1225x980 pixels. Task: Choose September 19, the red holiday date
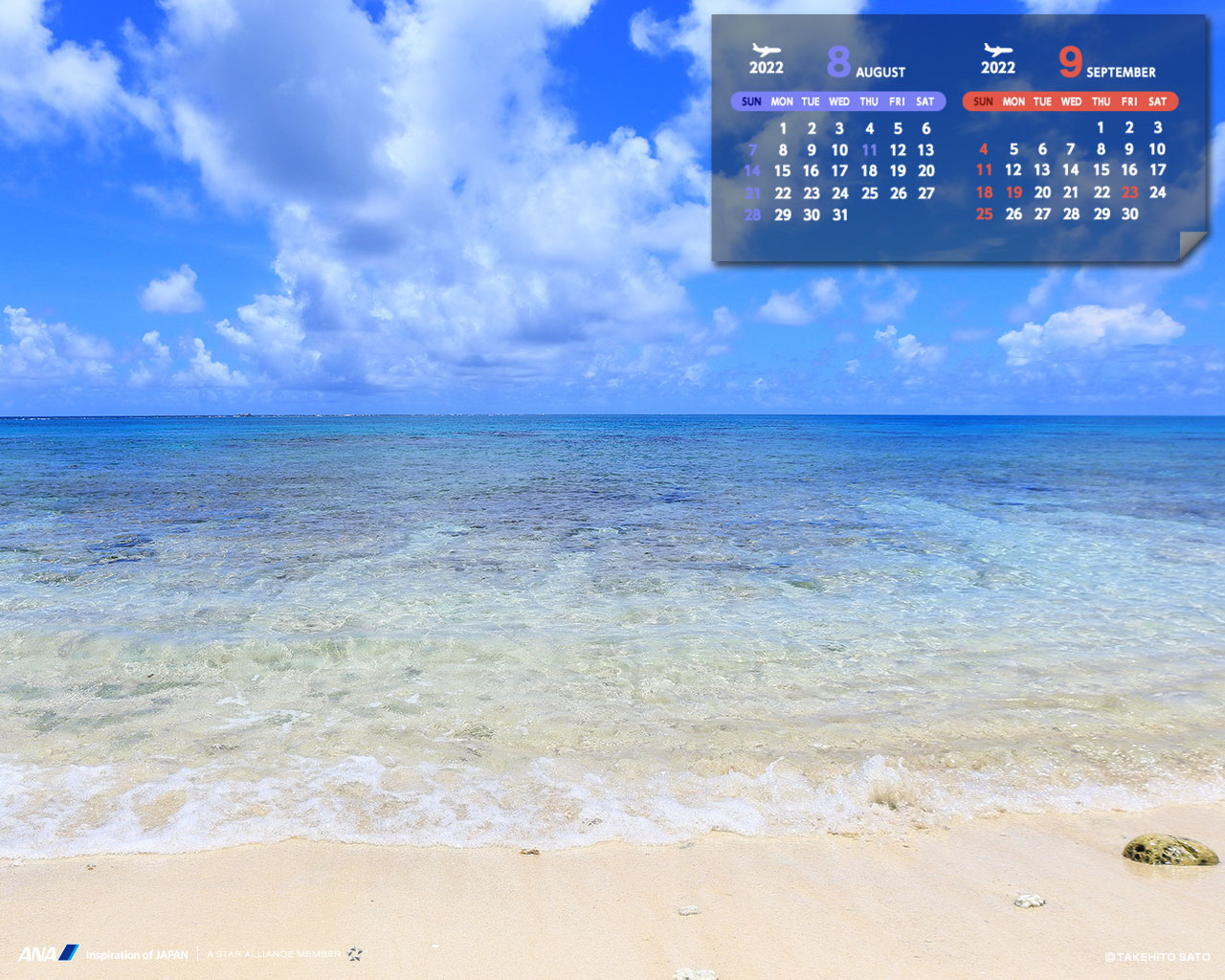[1013, 192]
